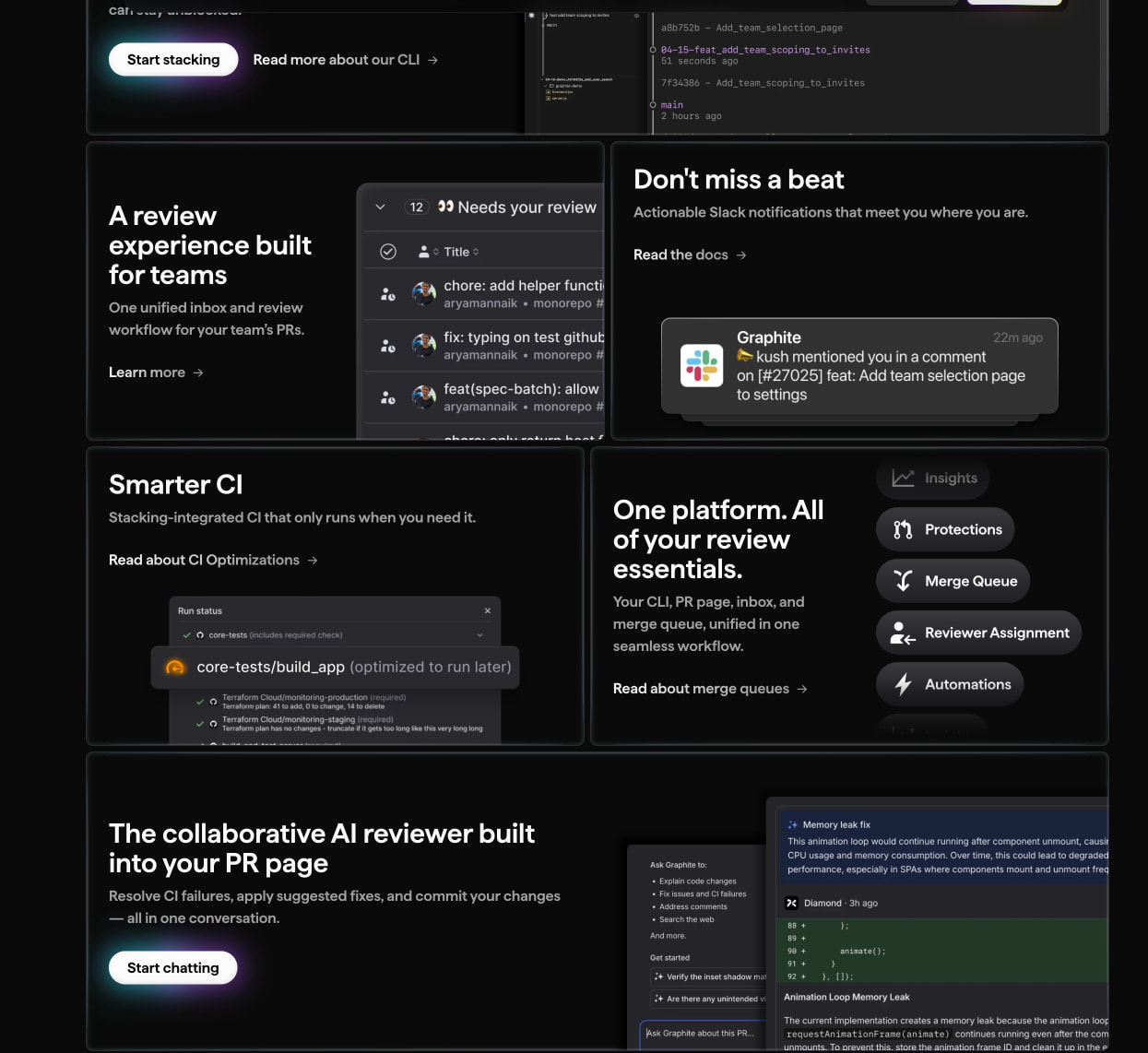
Task: Click the Merge Queue pill
Action: (x=953, y=581)
